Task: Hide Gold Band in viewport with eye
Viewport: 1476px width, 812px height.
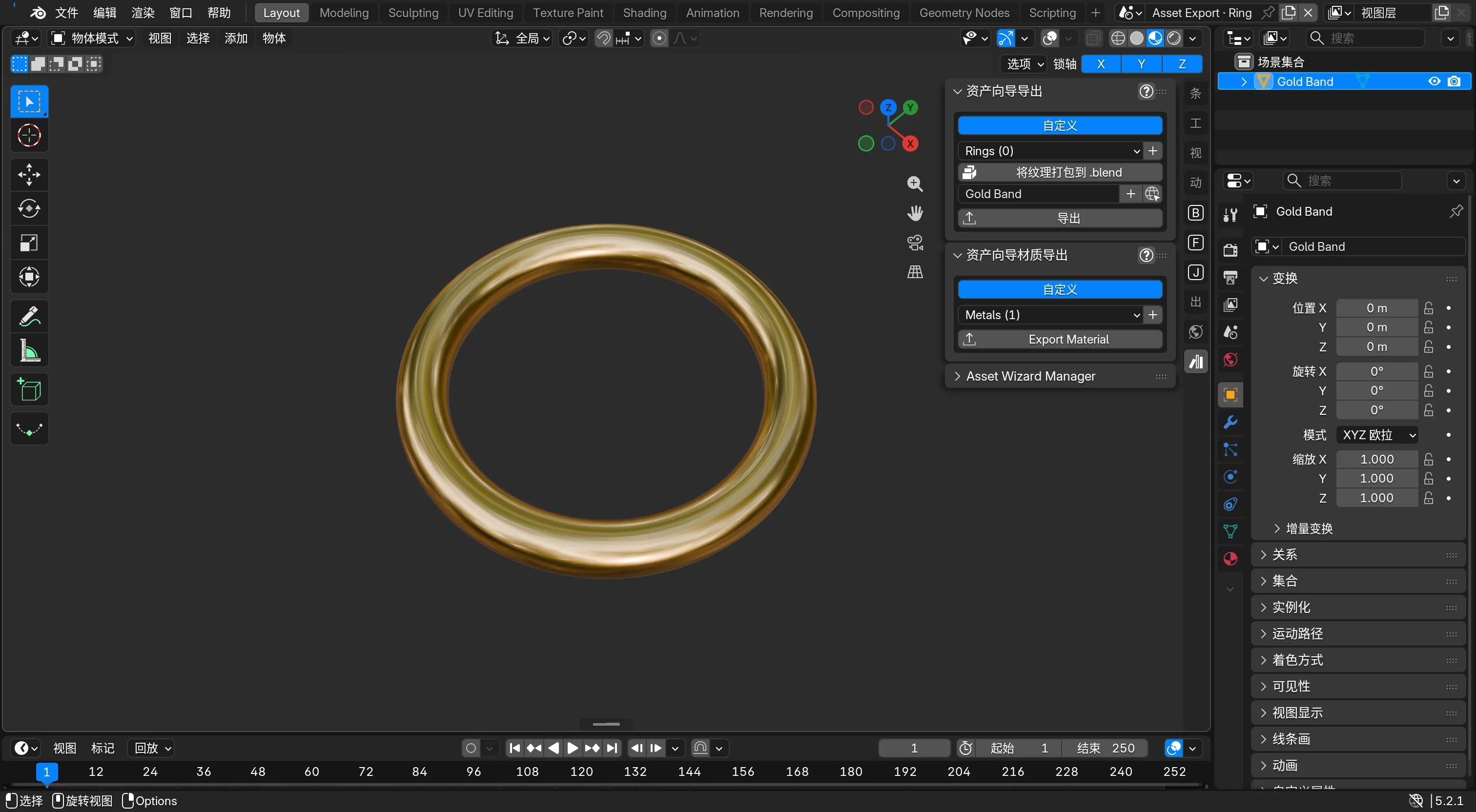Action: (1434, 81)
